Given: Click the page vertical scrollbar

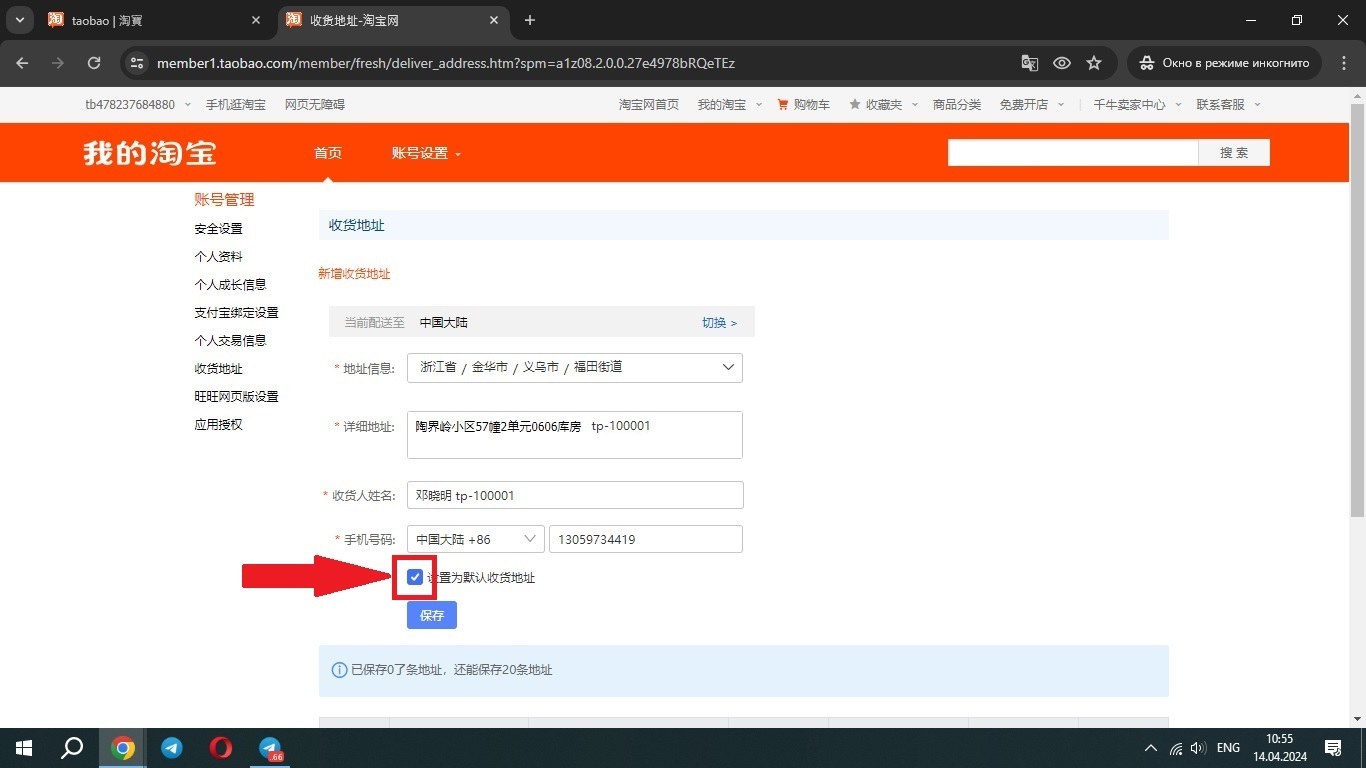Looking at the screenshot, I should click(x=1357, y=310).
